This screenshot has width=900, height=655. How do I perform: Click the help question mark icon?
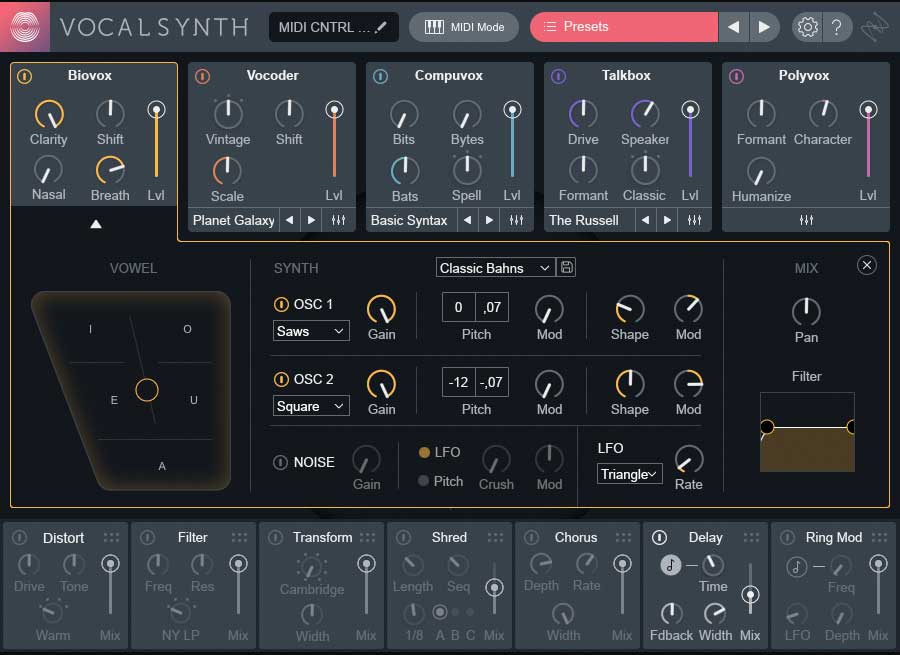click(837, 27)
